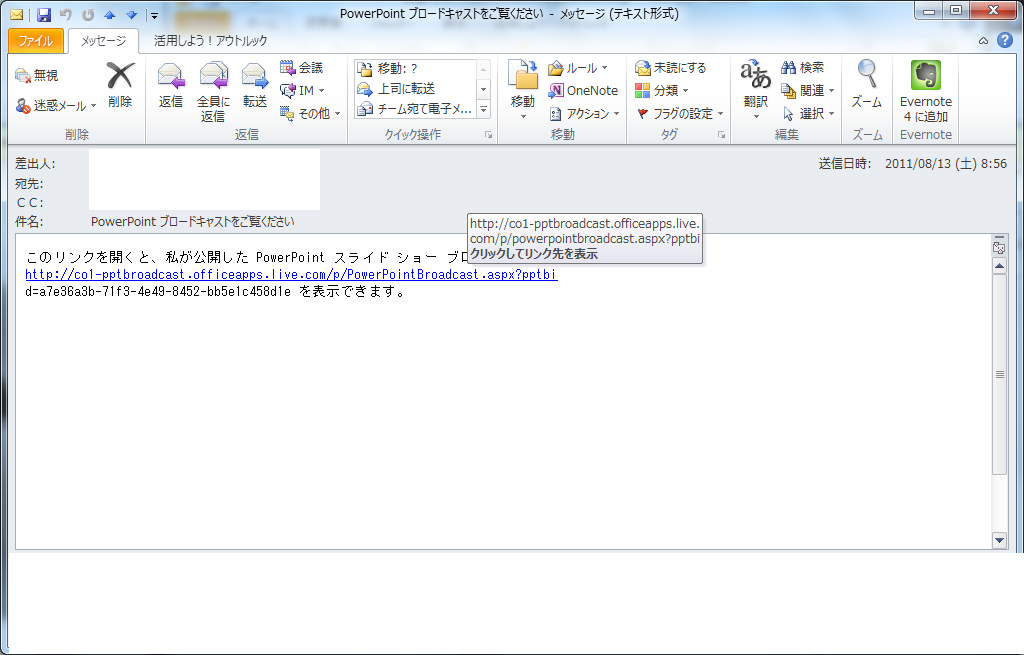The width and height of the screenshot is (1024, 655).
Task: Open the 分類 (Categorize) dropdown
Action: click(662, 90)
